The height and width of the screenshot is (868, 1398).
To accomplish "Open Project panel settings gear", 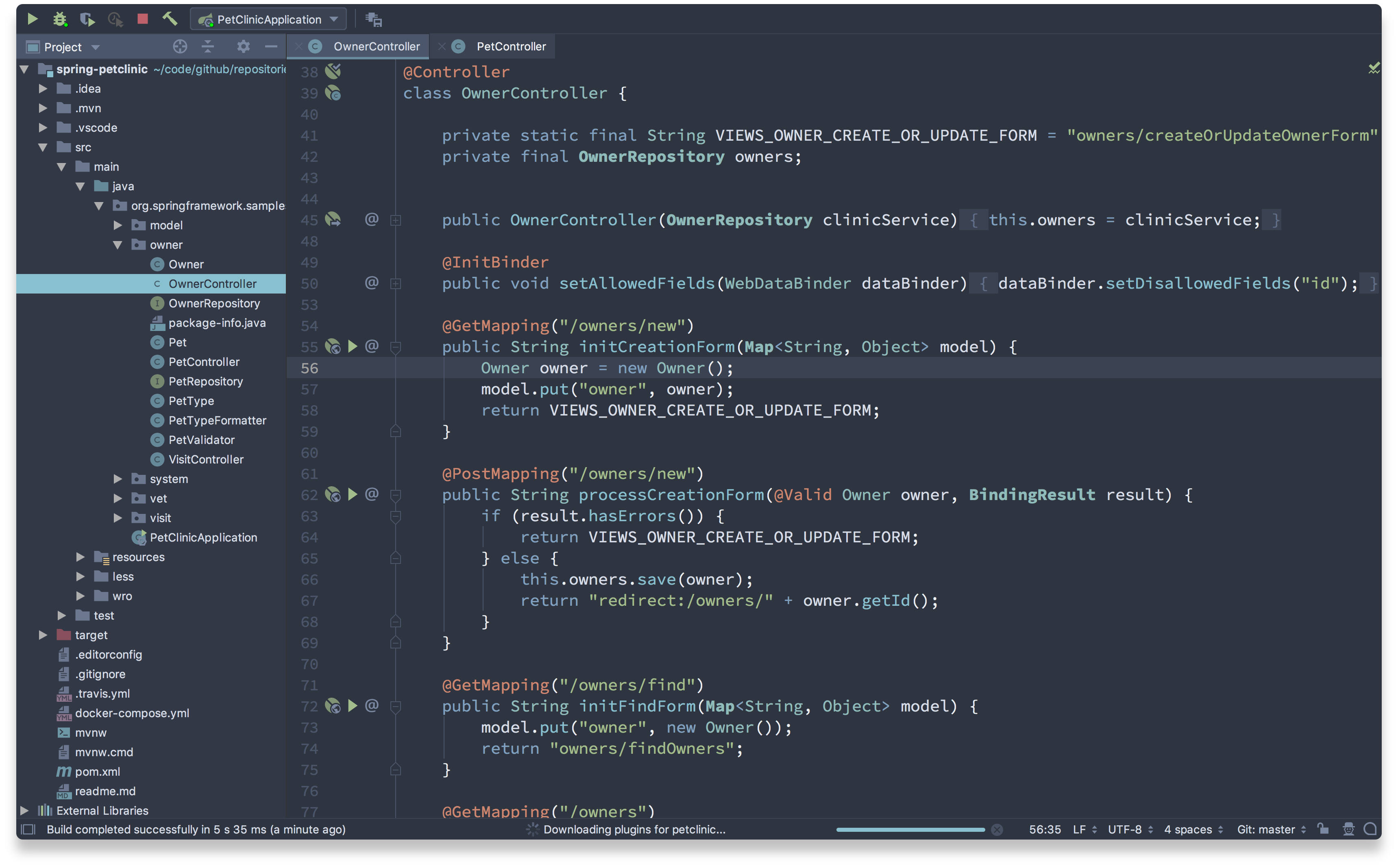I will click(x=244, y=46).
